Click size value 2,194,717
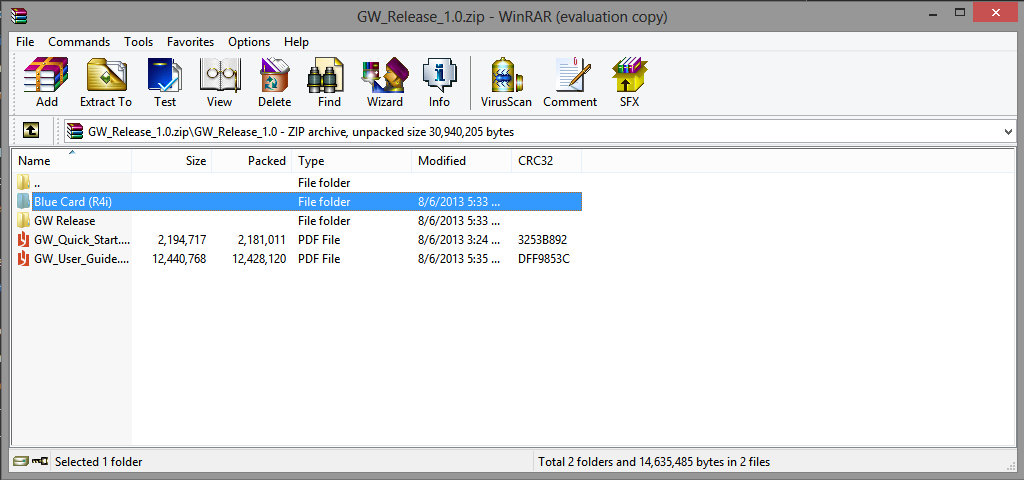1024x480 pixels. [182, 240]
